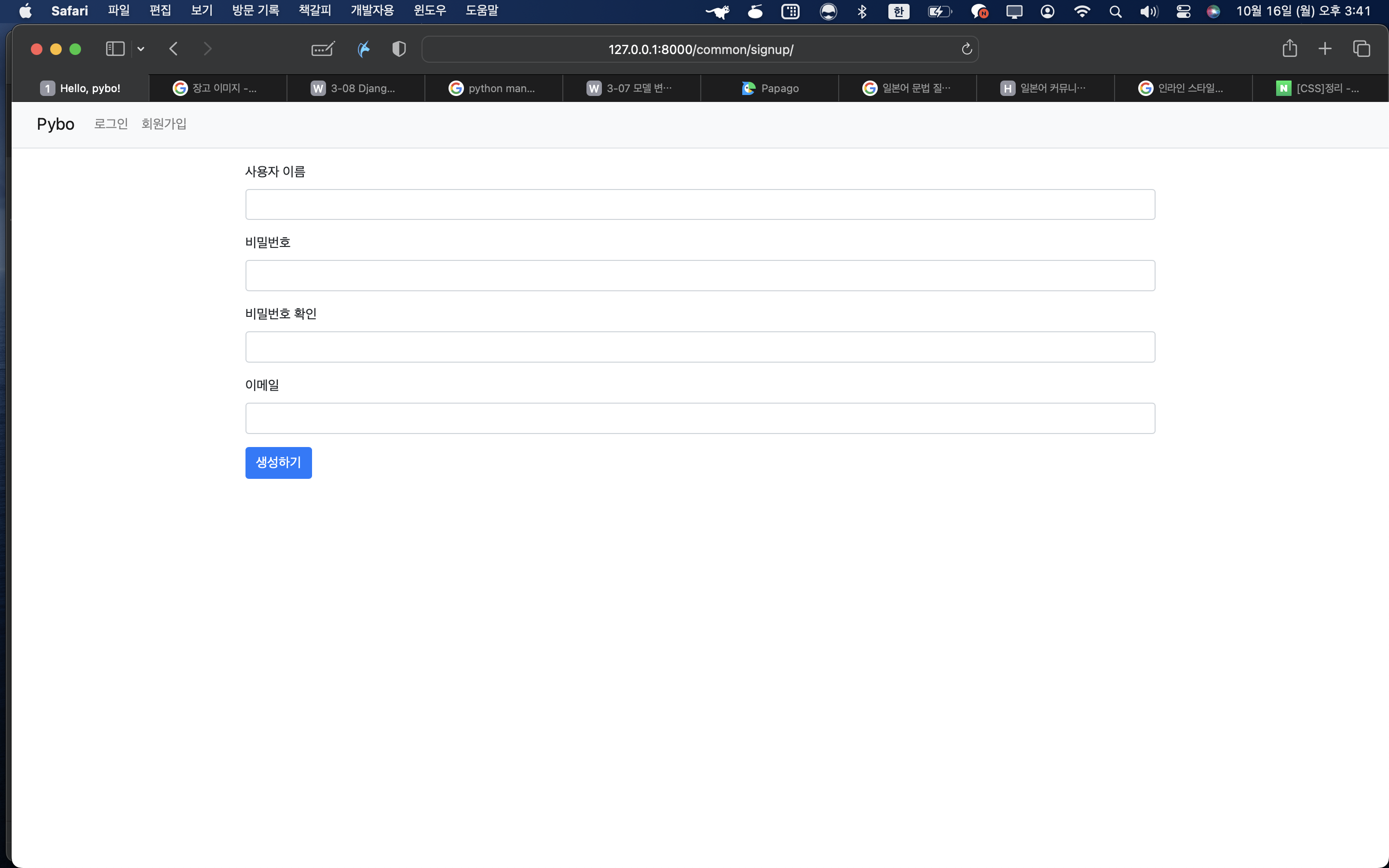Click the 회원가입 navigation link
1389x868 pixels.
(x=163, y=124)
